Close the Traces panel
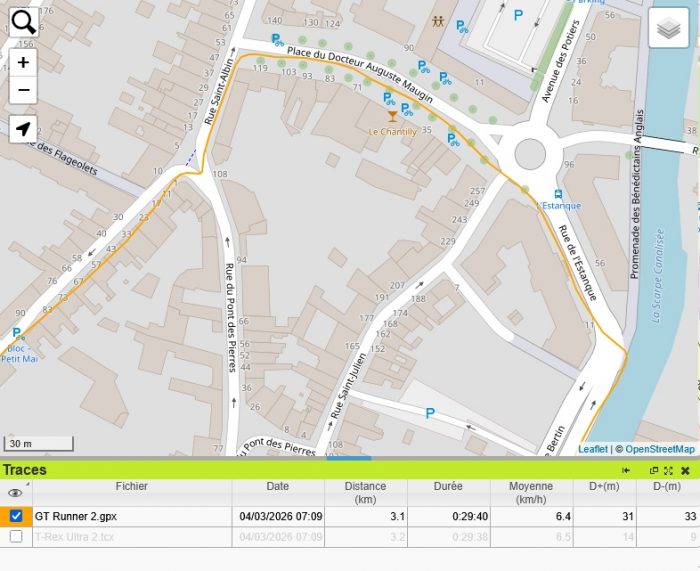The image size is (700, 571). (x=685, y=470)
